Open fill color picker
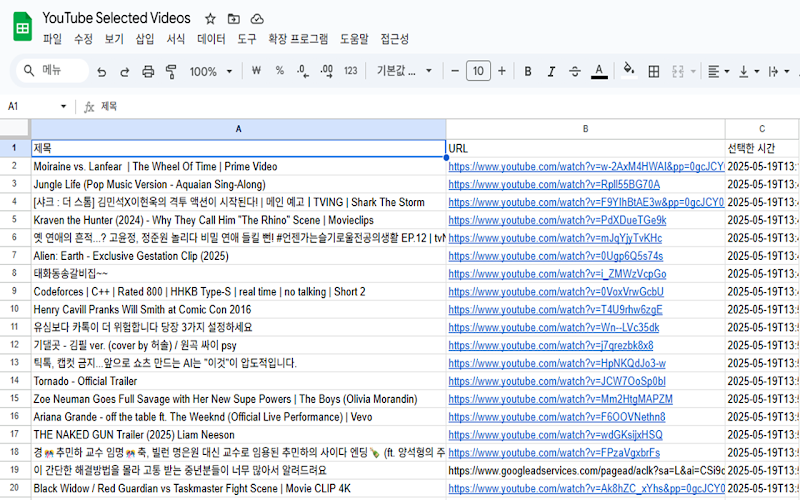The width and height of the screenshot is (800, 500). [x=629, y=70]
